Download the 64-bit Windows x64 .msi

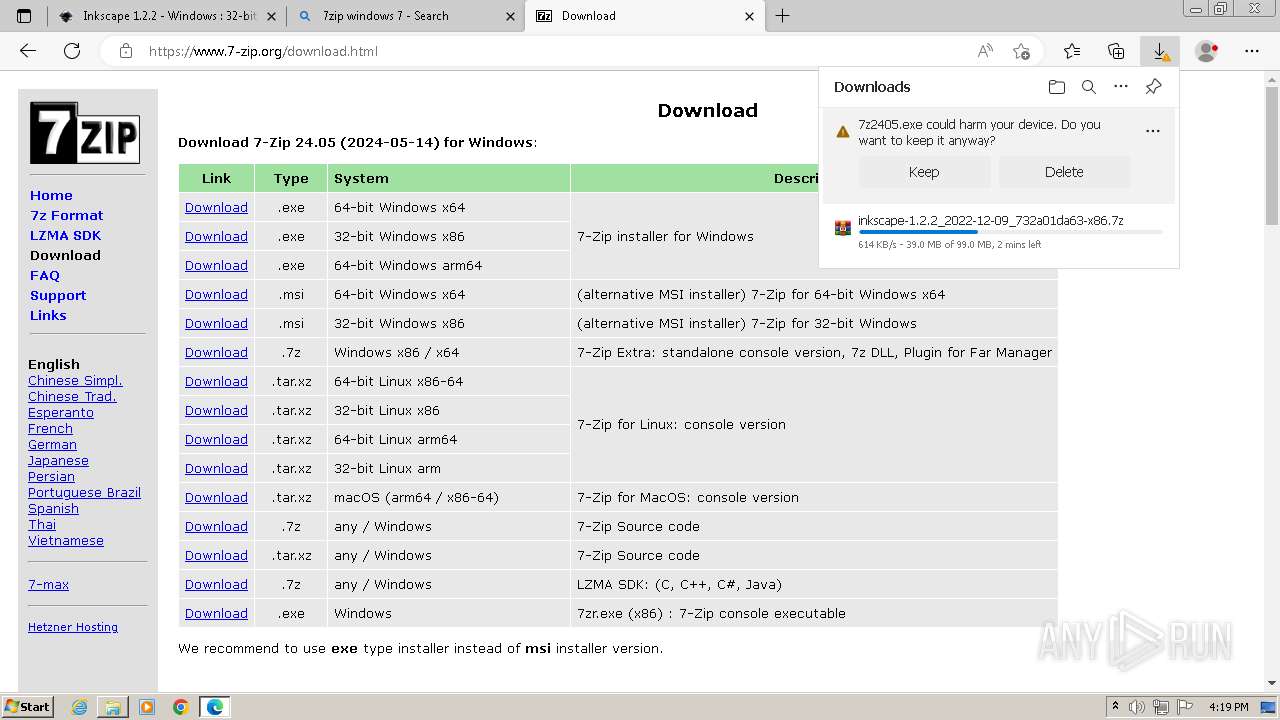[x=216, y=294]
